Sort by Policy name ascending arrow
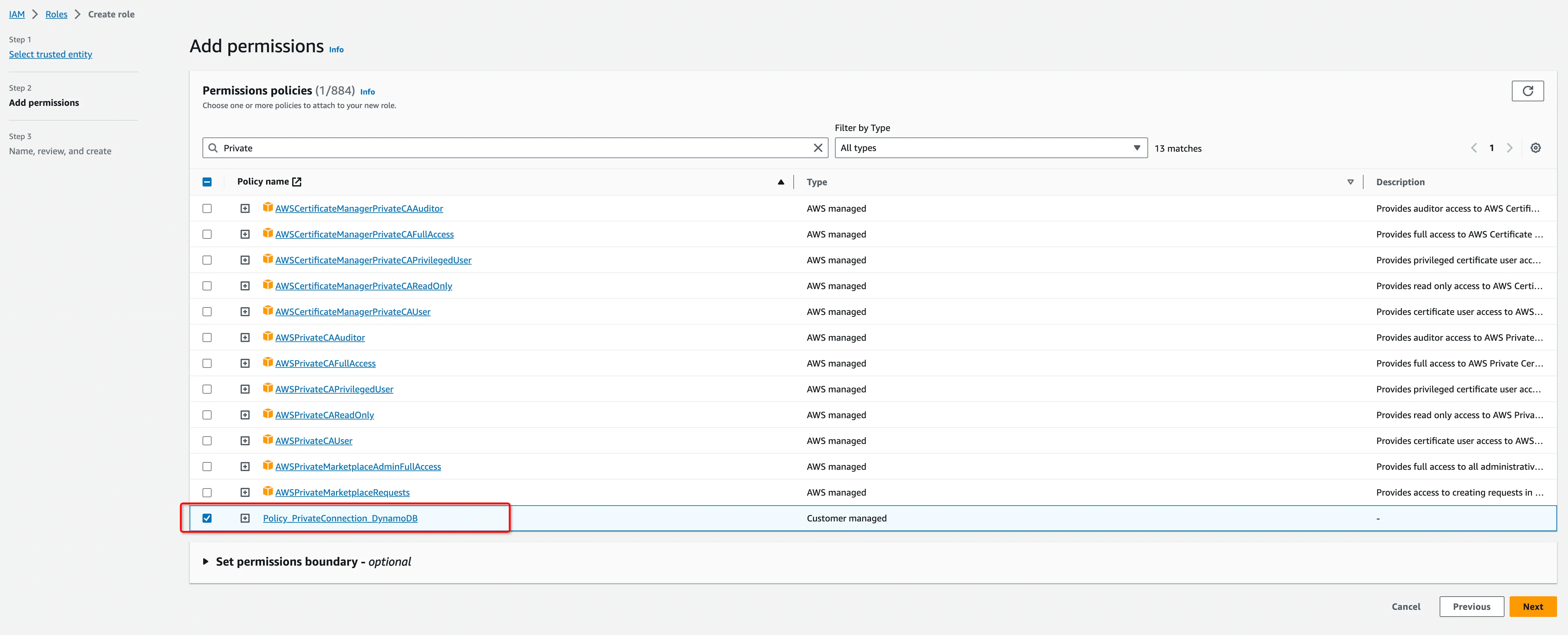 click(x=780, y=182)
